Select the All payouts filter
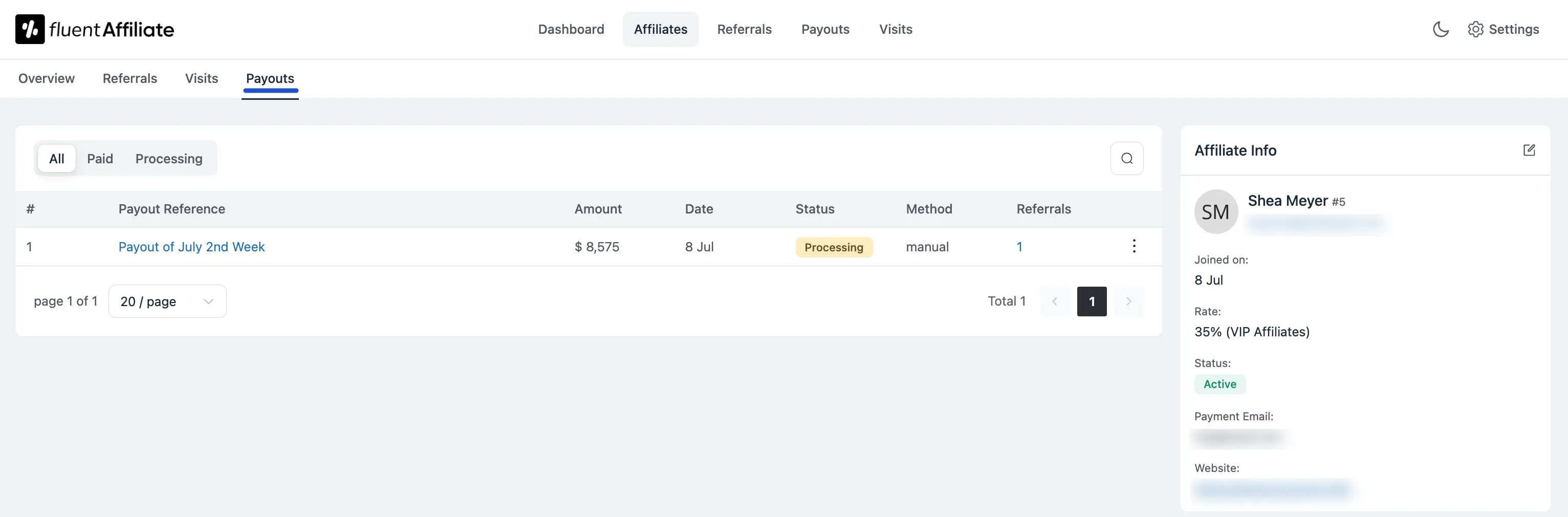The image size is (1568, 517). 56,158
